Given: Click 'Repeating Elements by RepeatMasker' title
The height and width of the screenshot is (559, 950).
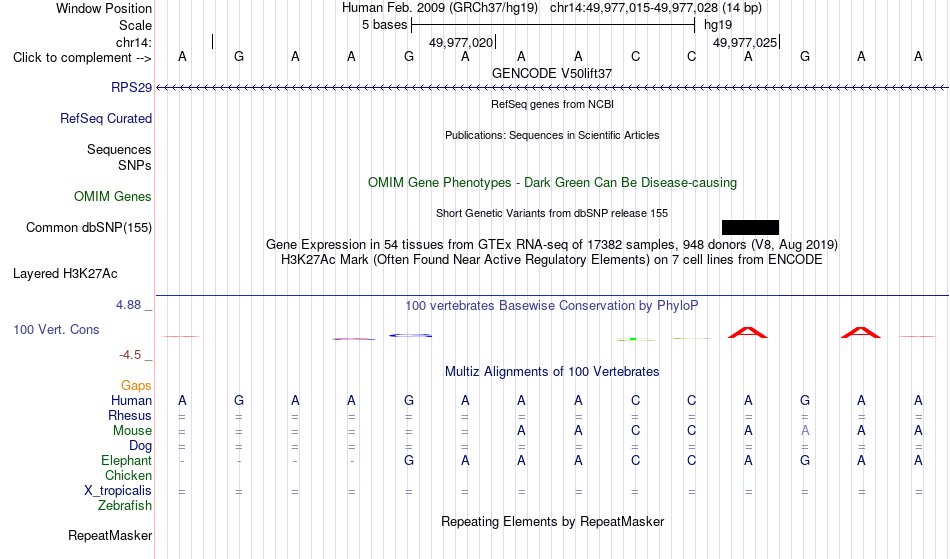Looking at the screenshot, I should 552,522.
